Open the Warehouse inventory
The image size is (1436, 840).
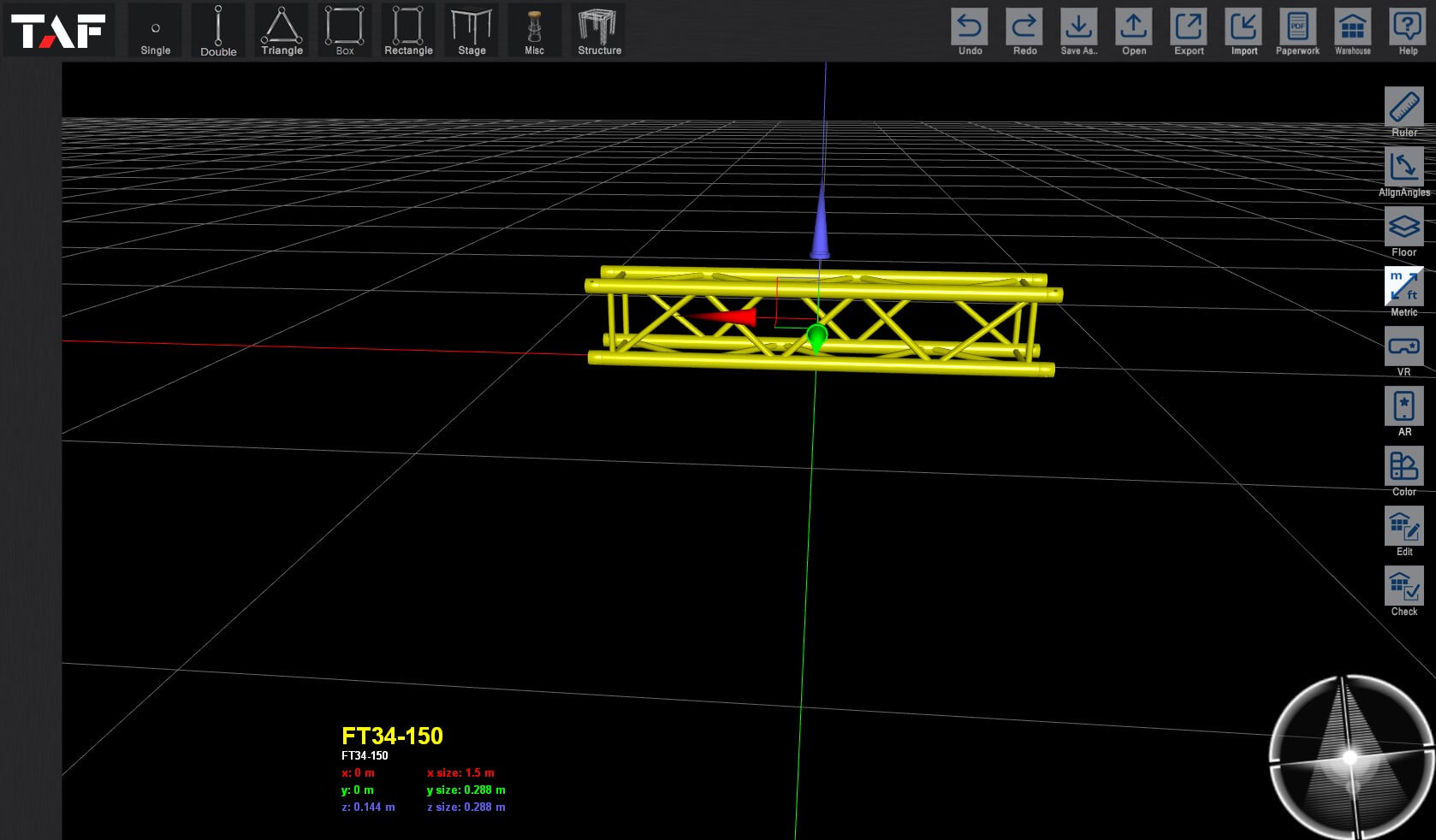tap(1353, 32)
